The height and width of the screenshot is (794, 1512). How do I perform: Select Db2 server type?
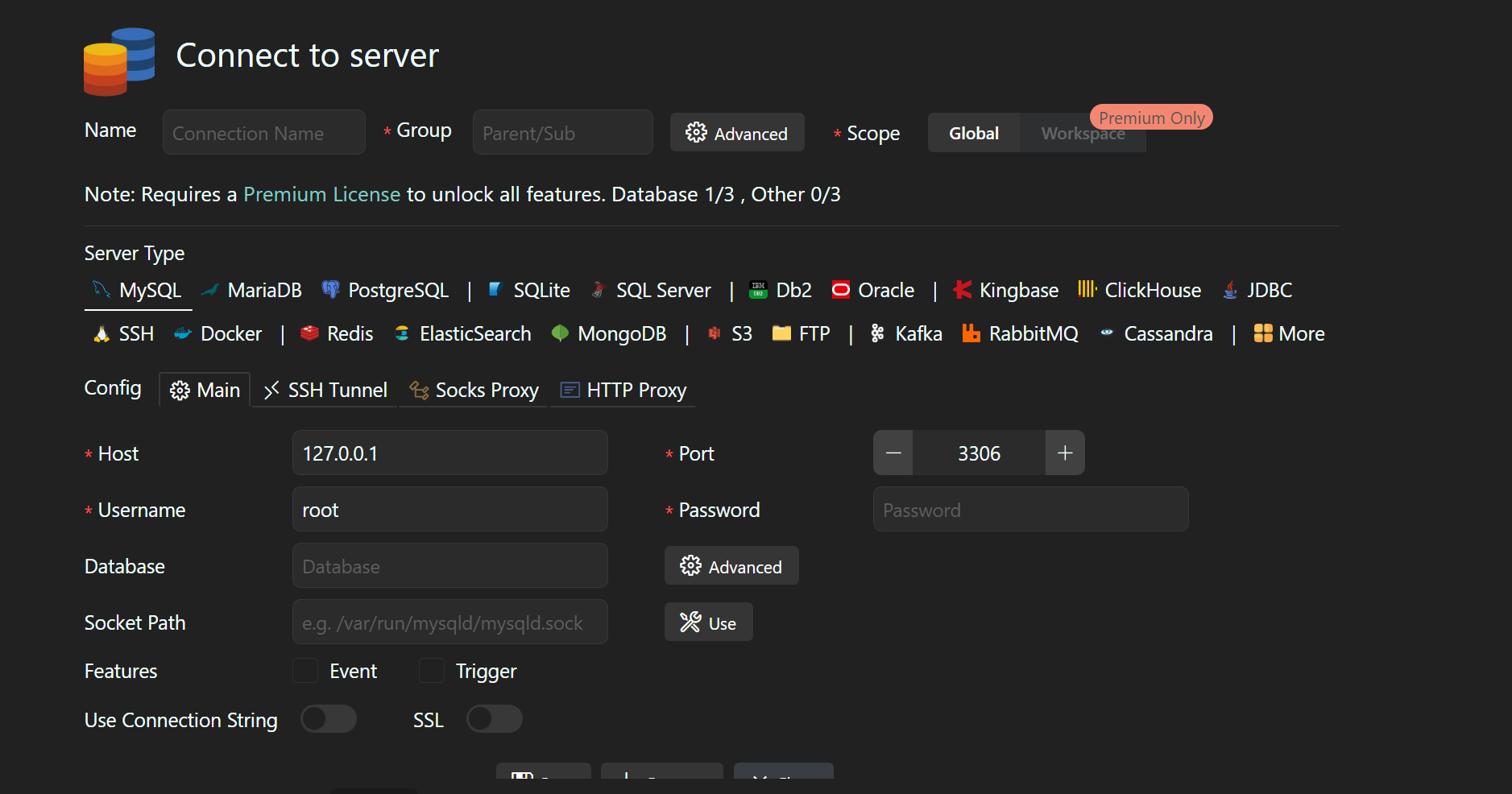pos(780,291)
